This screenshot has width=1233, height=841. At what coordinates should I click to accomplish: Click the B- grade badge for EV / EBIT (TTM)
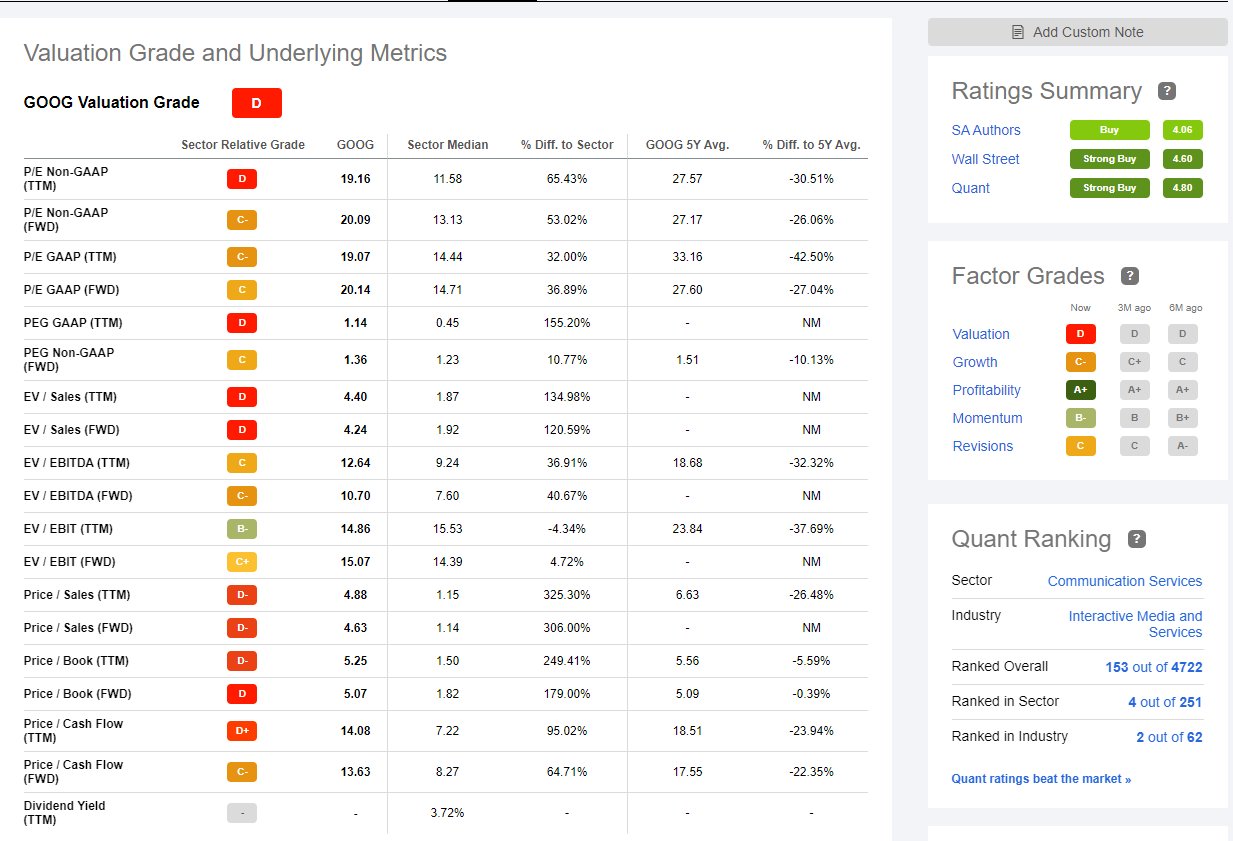coord(242,529)
